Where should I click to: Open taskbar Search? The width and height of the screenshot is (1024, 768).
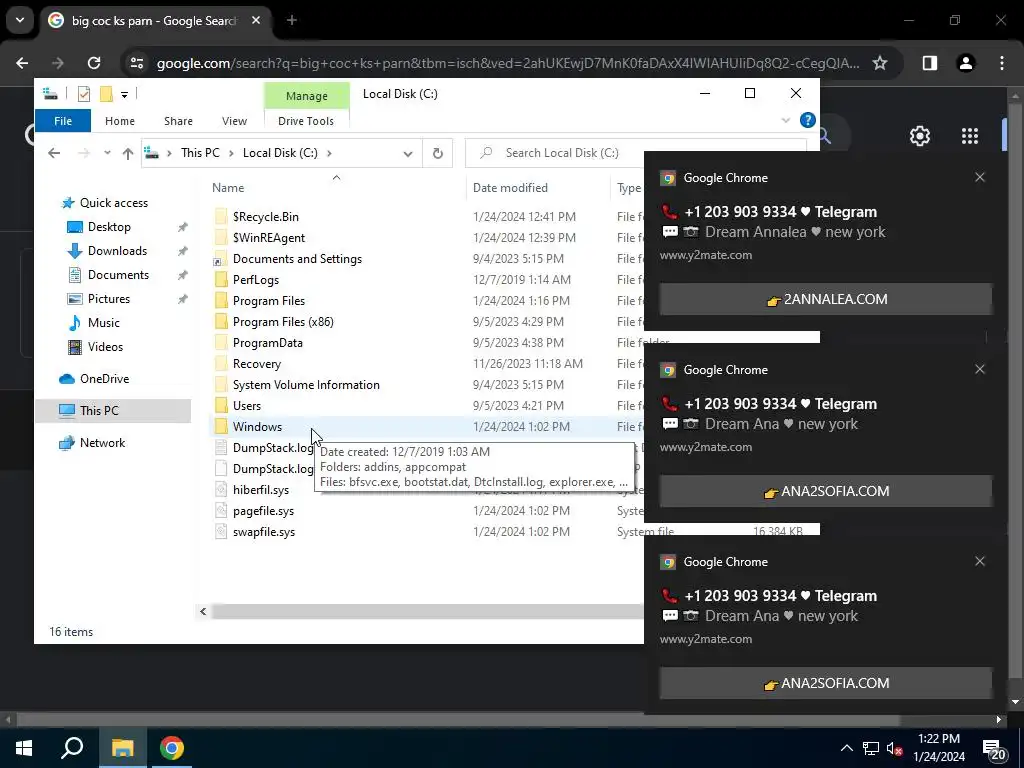72,748
